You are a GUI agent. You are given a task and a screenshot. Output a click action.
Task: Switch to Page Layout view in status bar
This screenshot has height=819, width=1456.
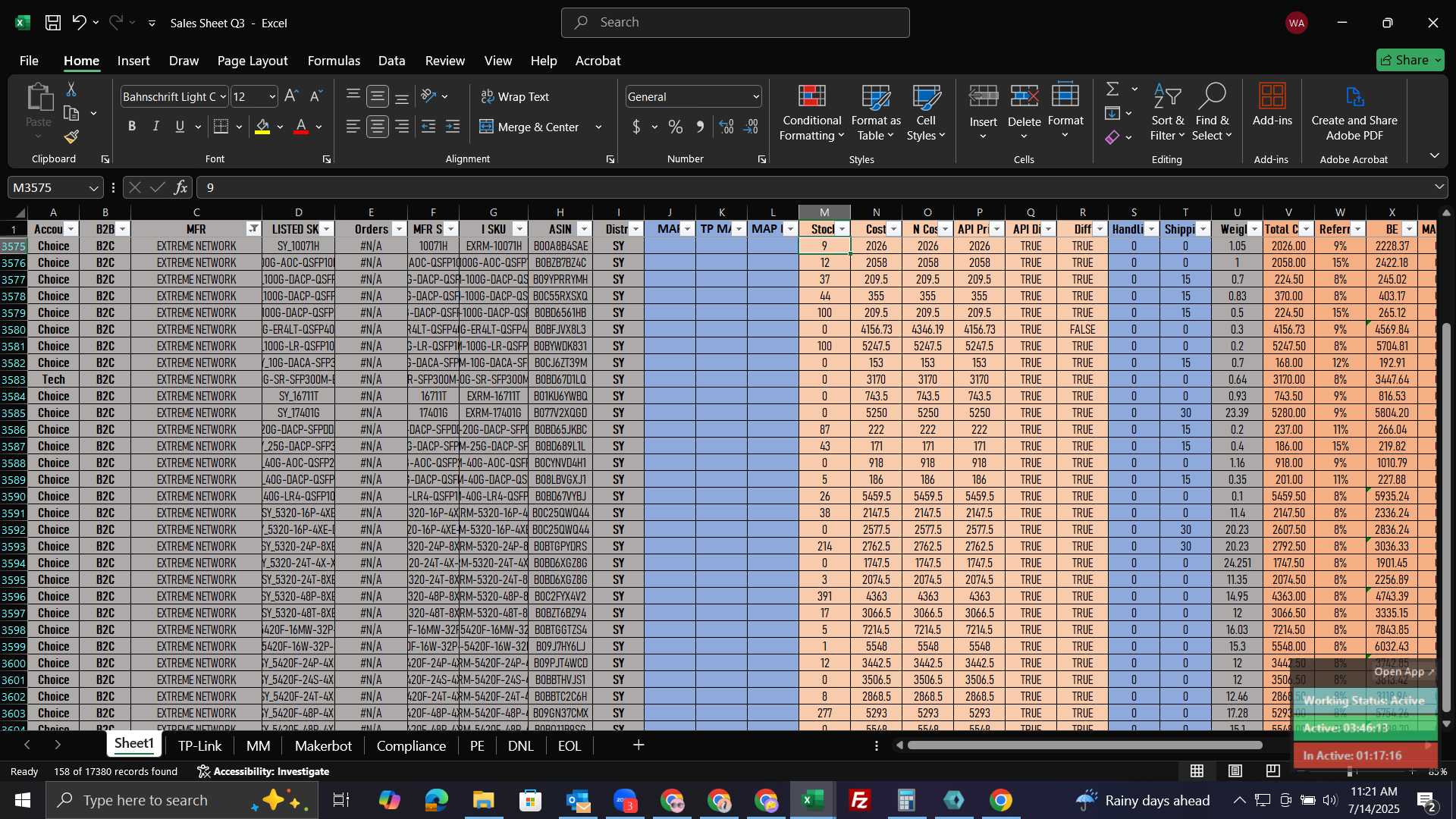pos(1235,771)
